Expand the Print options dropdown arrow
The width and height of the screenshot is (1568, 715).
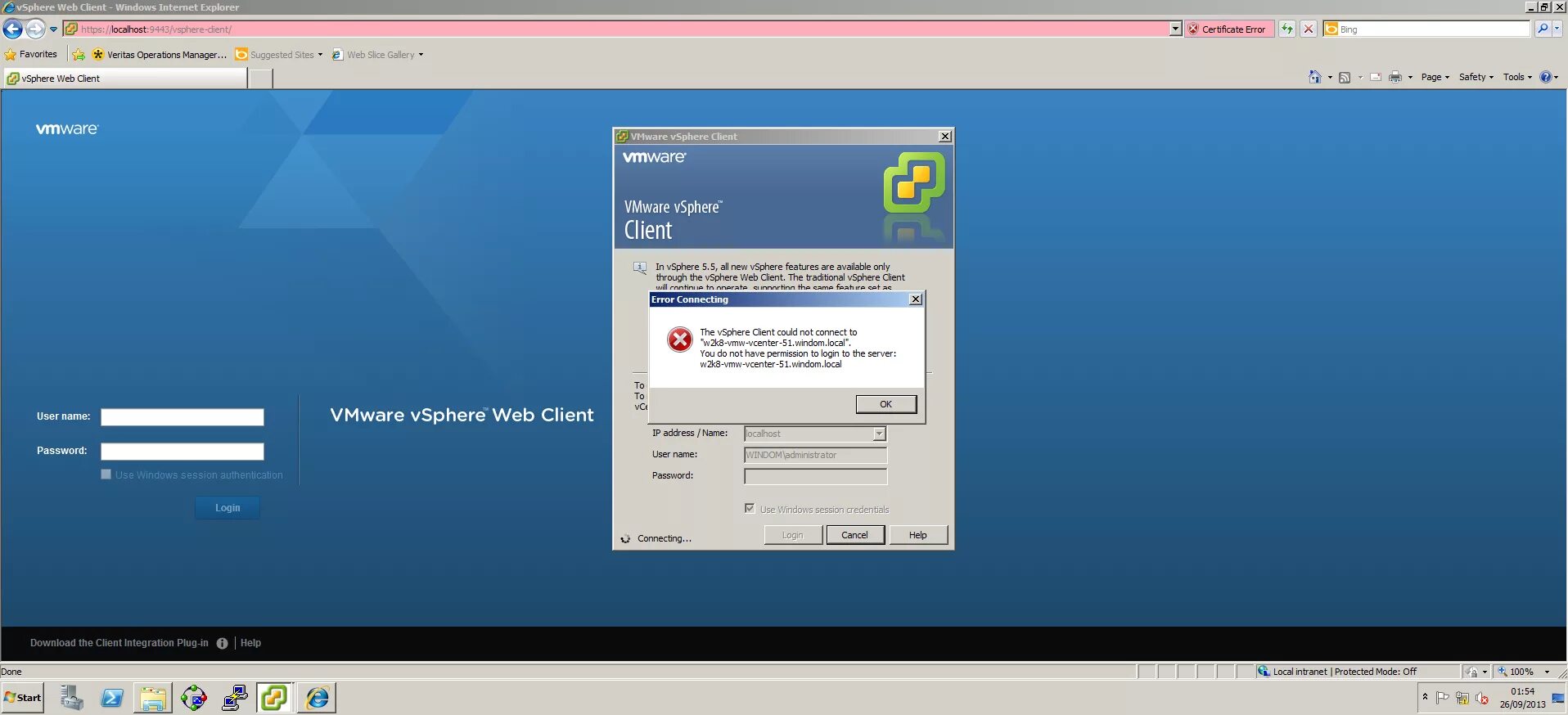(x=1410, y=78)
